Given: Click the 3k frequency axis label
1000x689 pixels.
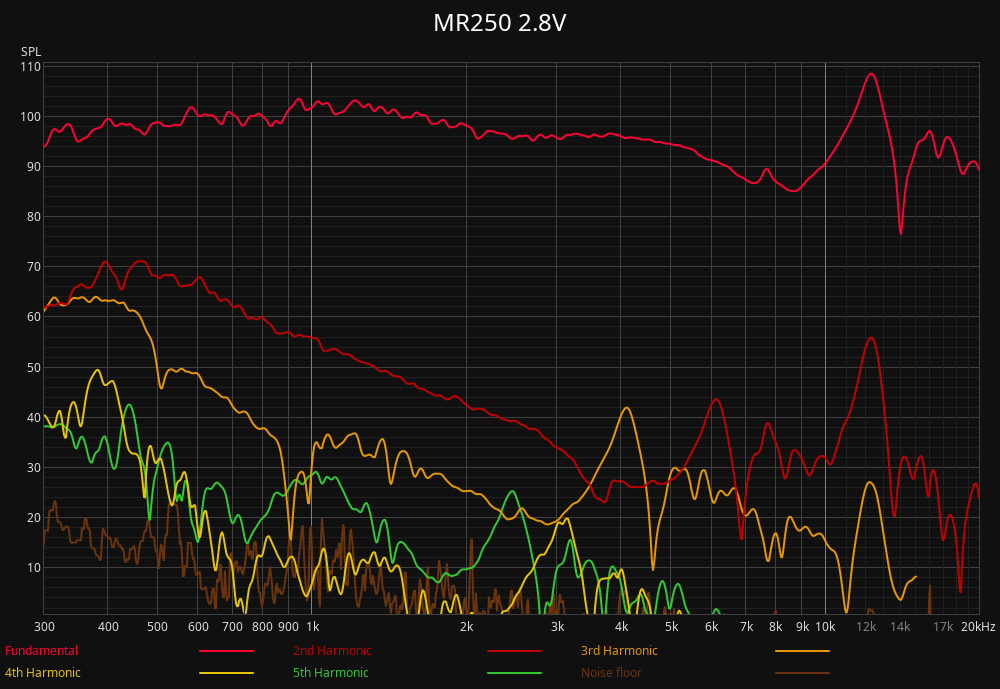Looking at the screenshot, I should [x=557, y=626].
